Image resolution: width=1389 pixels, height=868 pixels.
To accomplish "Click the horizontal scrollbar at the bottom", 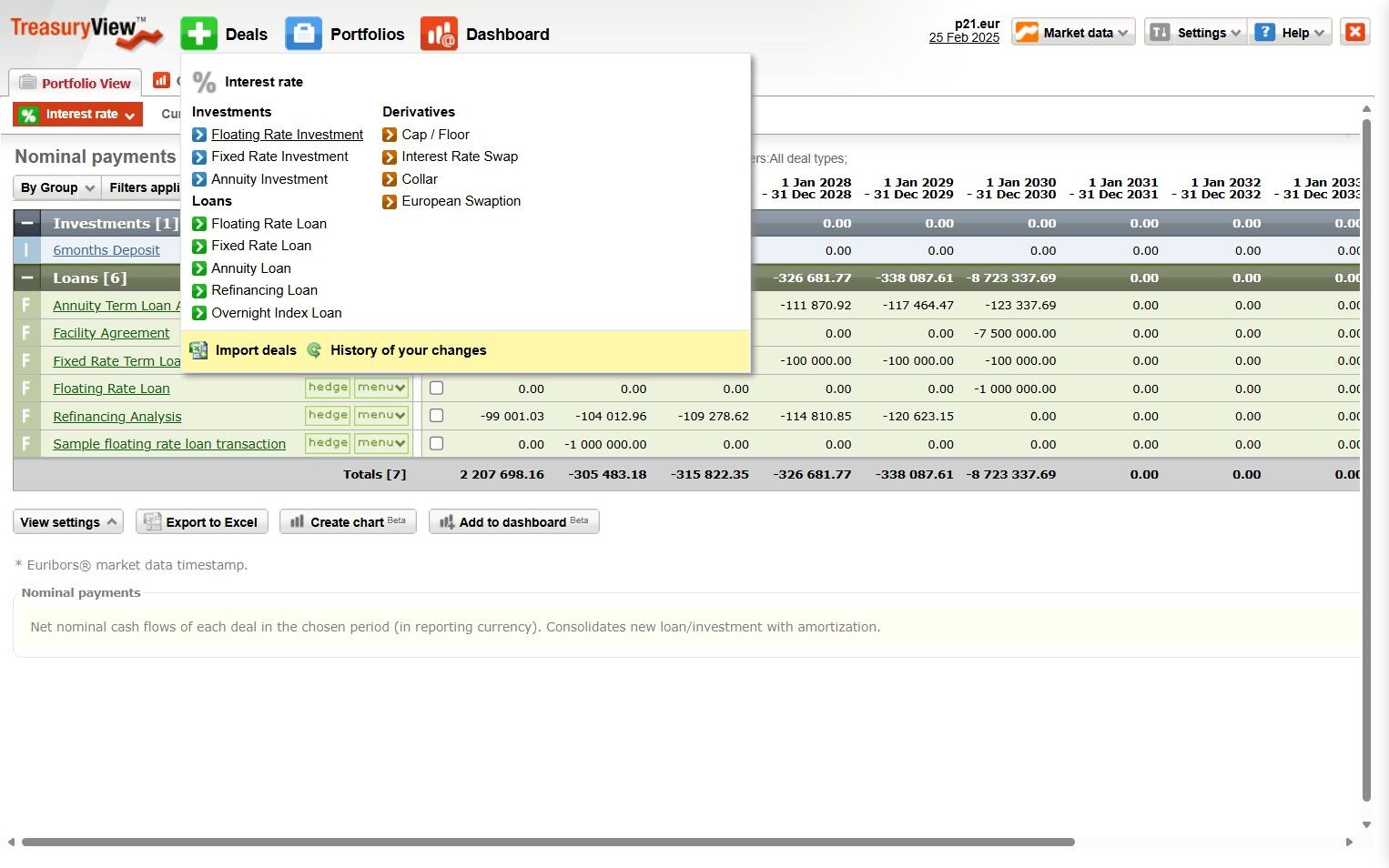I will 548,842.
